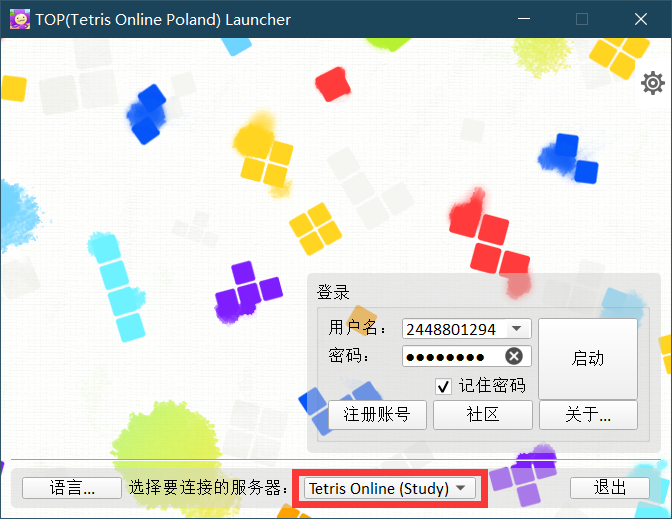Toggle the 记住密码 checkbox
672x519 pixels.
coord(443,386)
